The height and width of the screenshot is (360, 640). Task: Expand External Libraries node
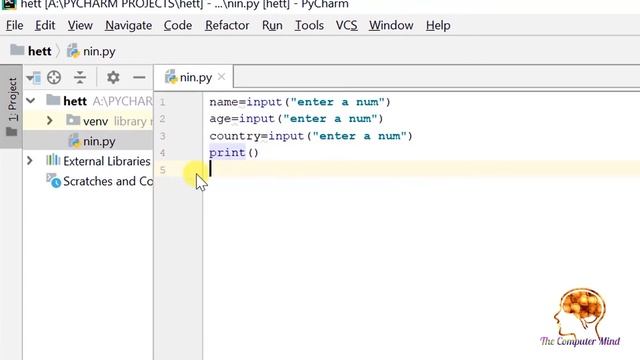pyautogui.click(x=29, y=160)
